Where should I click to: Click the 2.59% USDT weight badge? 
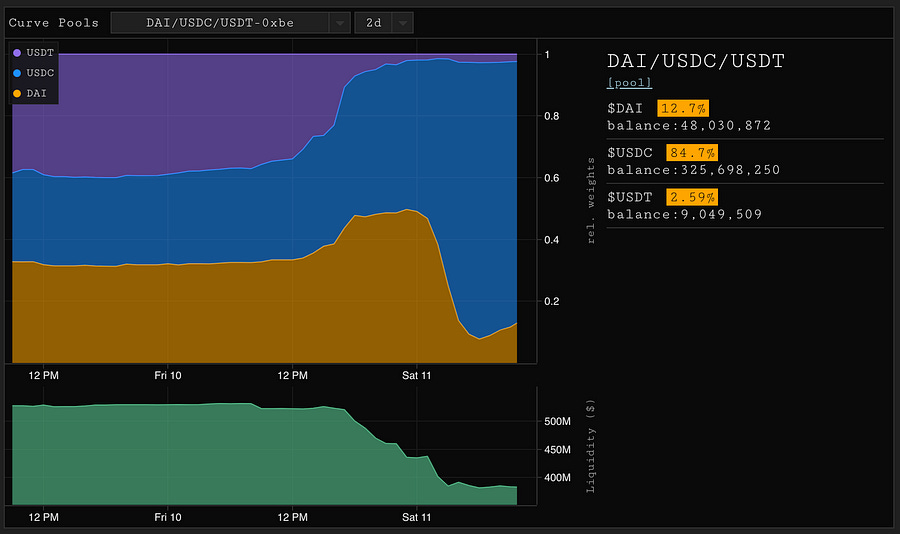tap(692, 197)
